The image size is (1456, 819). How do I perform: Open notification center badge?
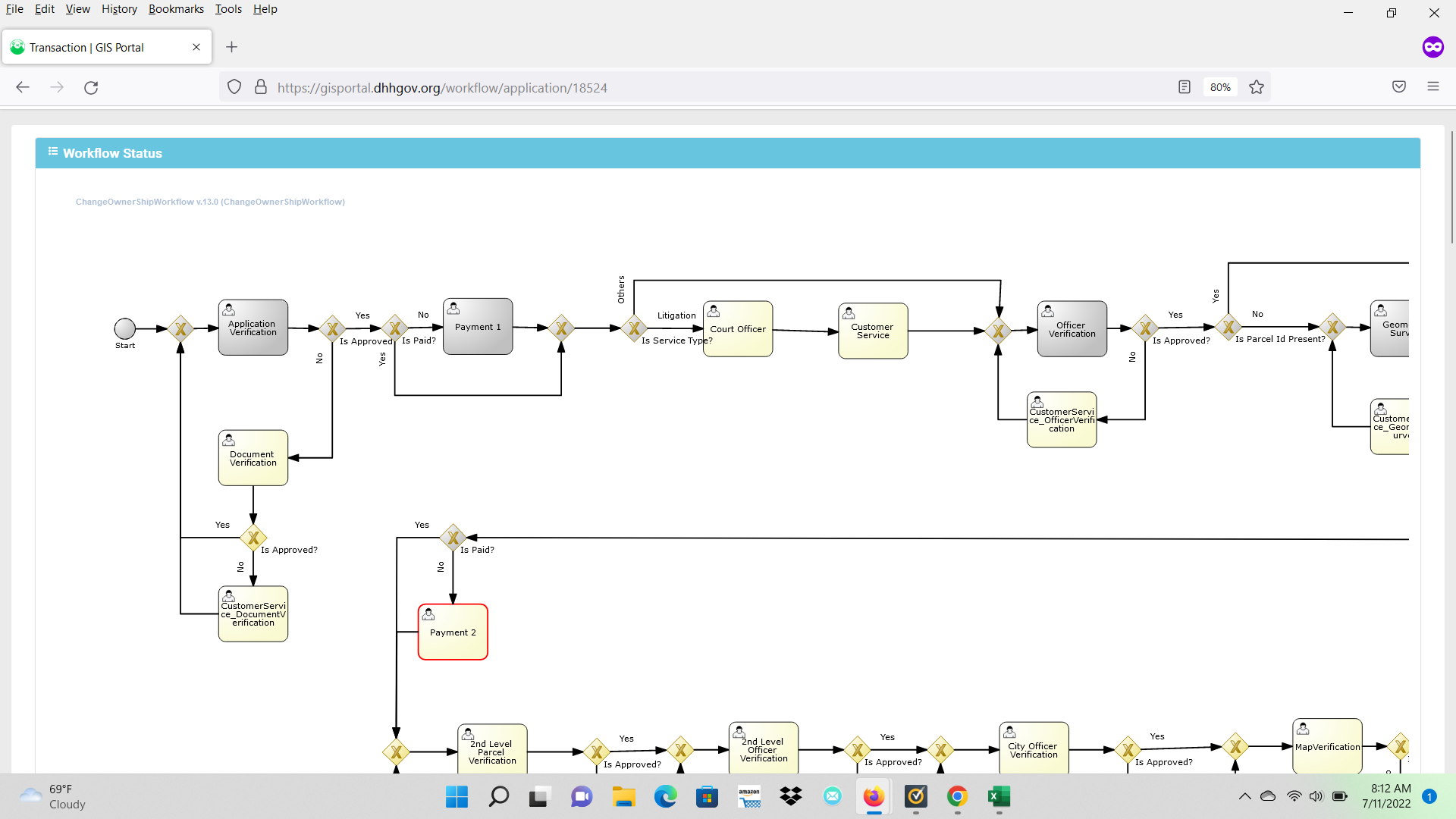[x=1429, y=796]
